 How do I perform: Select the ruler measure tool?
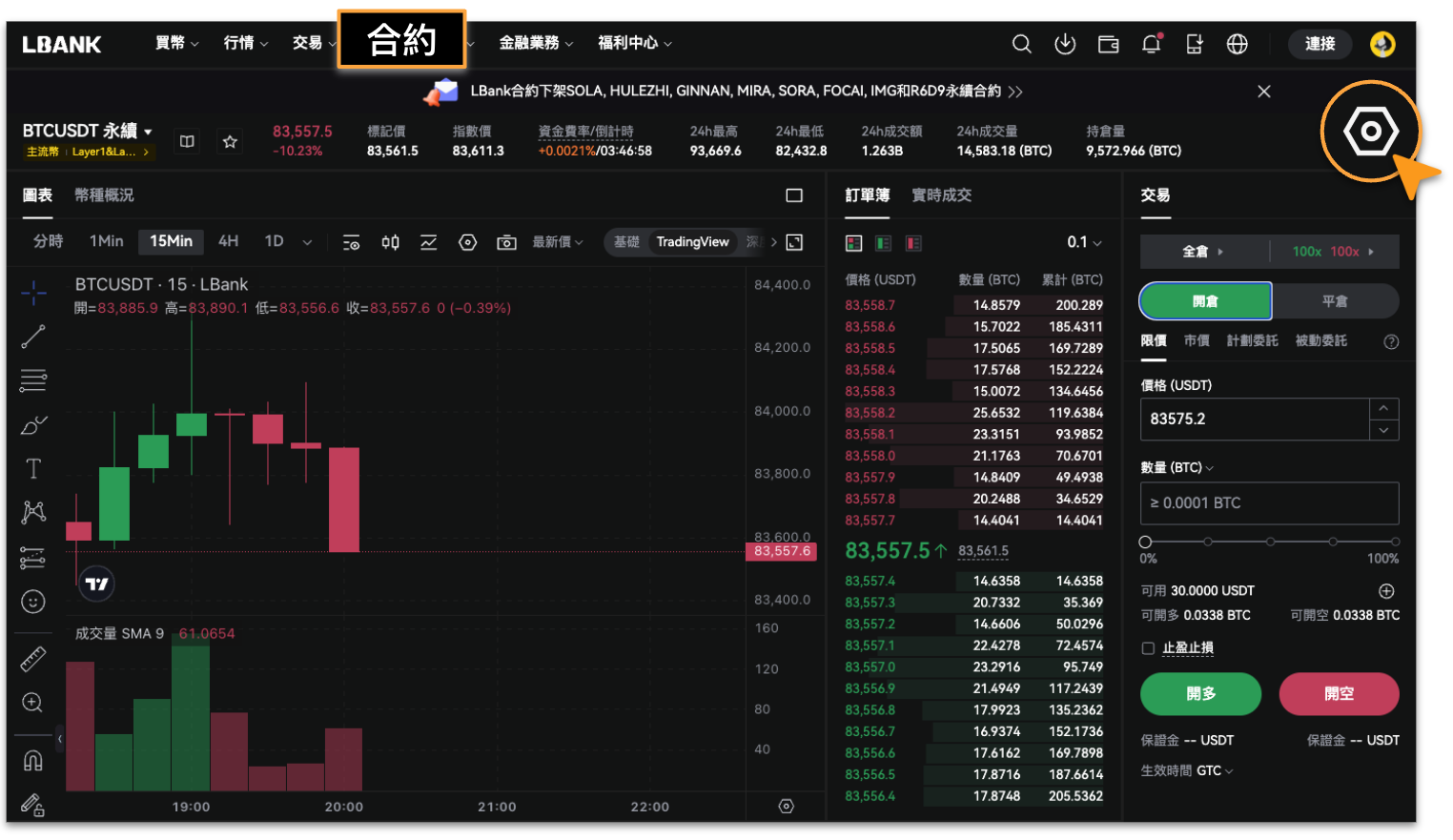pos(33,659)
